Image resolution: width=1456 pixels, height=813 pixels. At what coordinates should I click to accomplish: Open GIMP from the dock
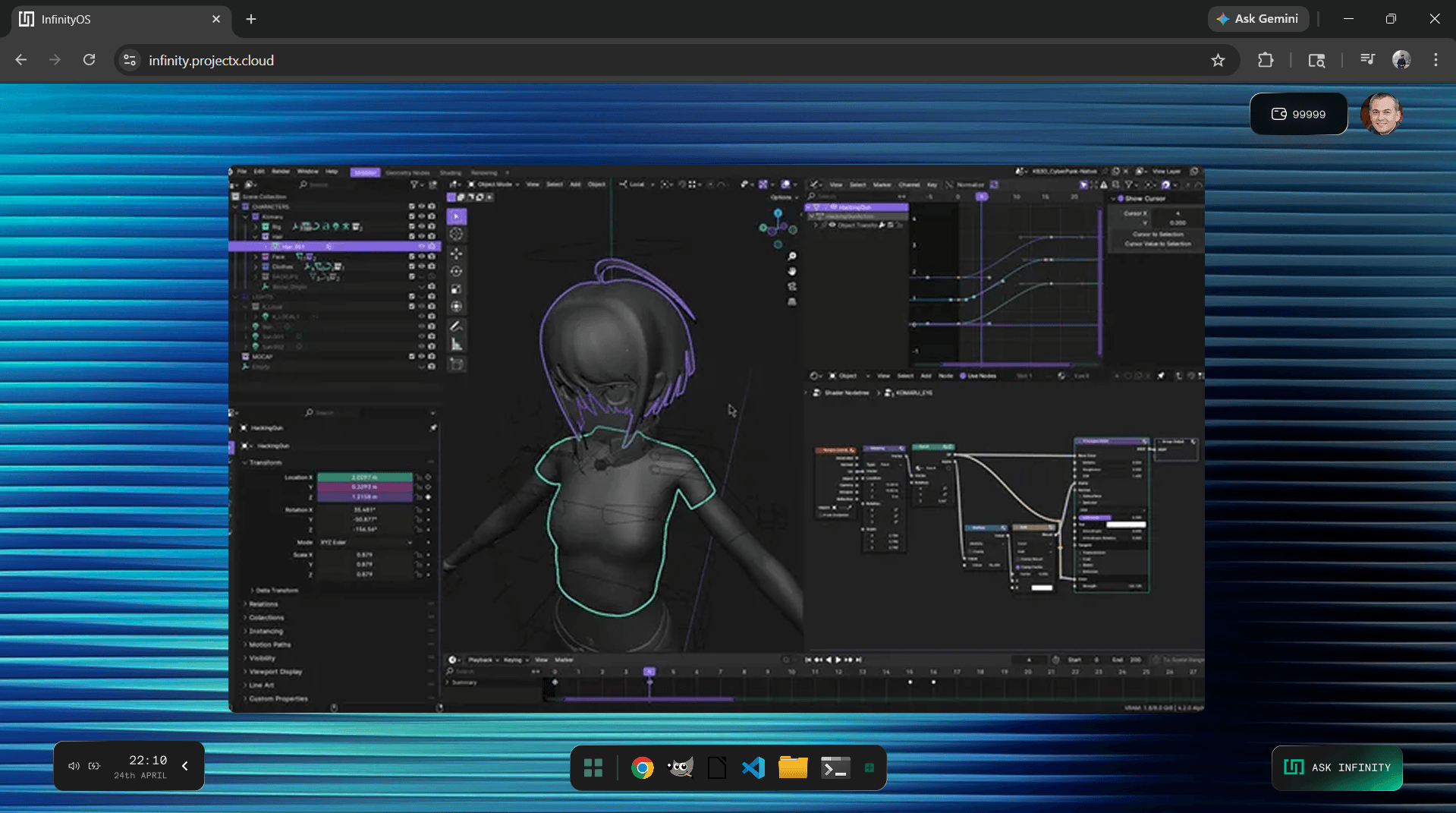click(x=680, y=768)
